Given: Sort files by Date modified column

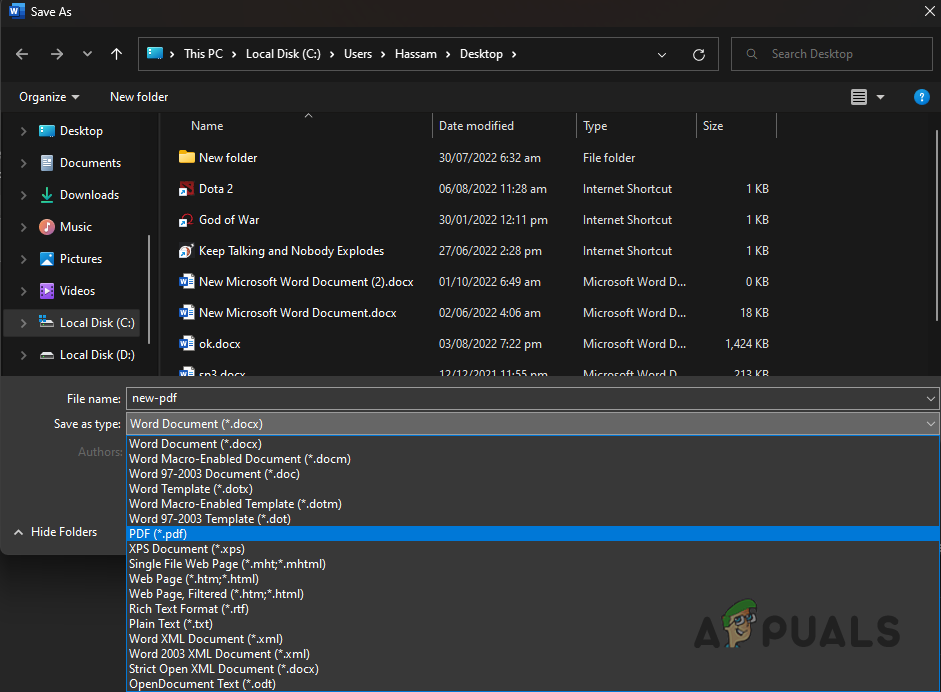Looking at the screenshot, I should click(x=476, y=126).
